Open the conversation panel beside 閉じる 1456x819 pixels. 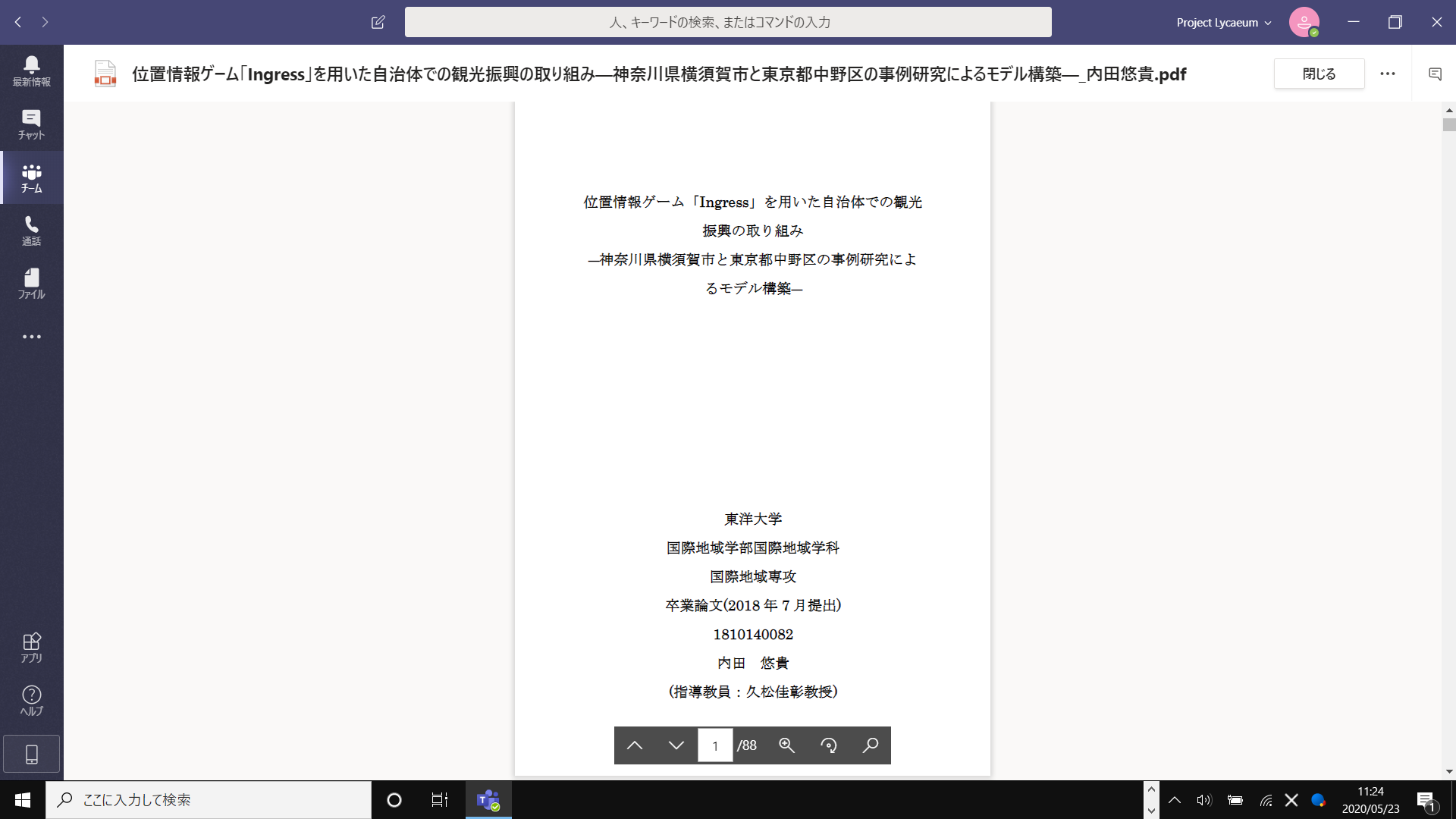click(x=1436, y=74)
